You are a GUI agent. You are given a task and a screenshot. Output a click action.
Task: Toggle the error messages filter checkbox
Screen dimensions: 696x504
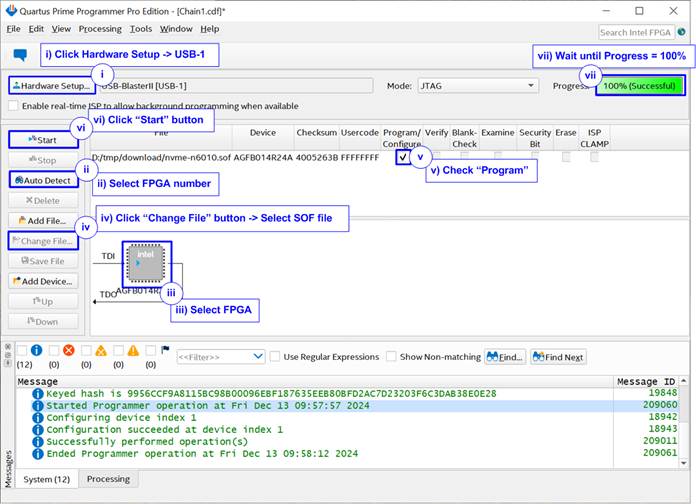coord(54,350)
